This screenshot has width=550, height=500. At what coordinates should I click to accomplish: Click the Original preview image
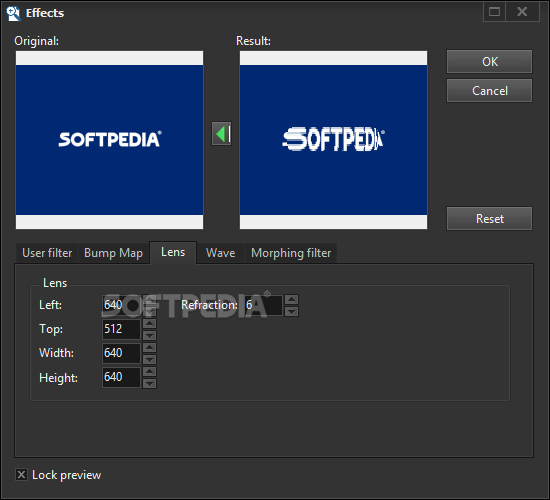click(x=109, y=140)
